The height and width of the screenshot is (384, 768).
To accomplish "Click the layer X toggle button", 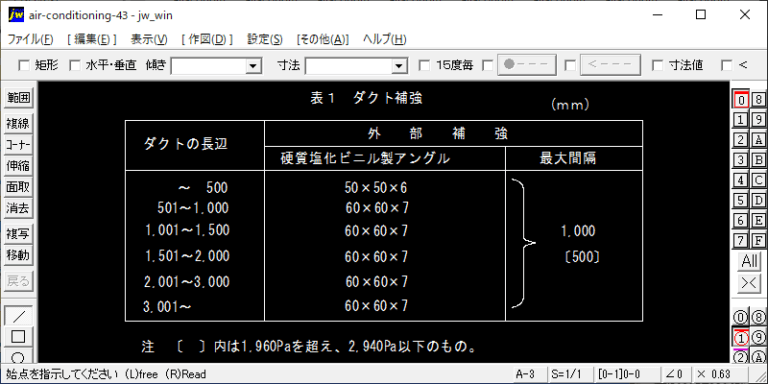I will point(749,283).
